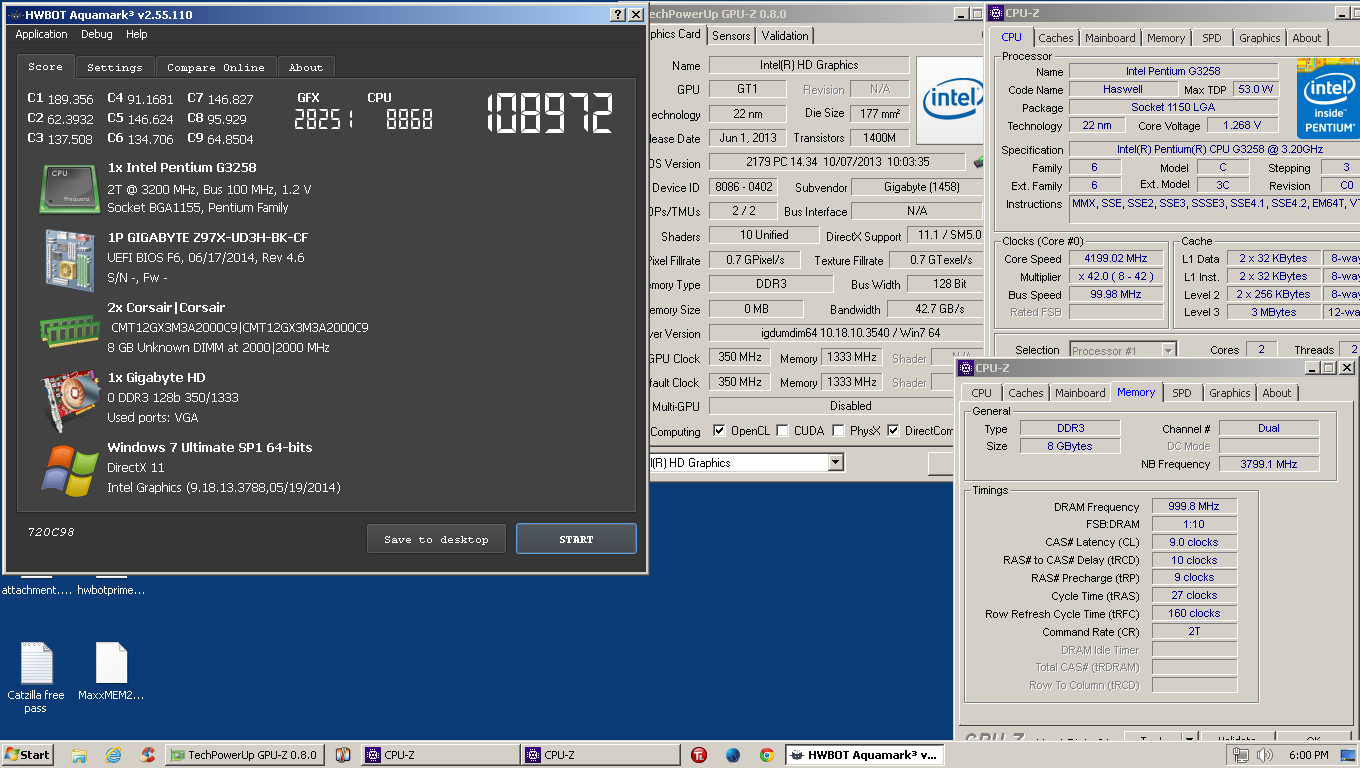Screen dimensions: 1360x768
Task: Open the Processor #1 selection dropdown in CPU-Z
Action: 1168,350
